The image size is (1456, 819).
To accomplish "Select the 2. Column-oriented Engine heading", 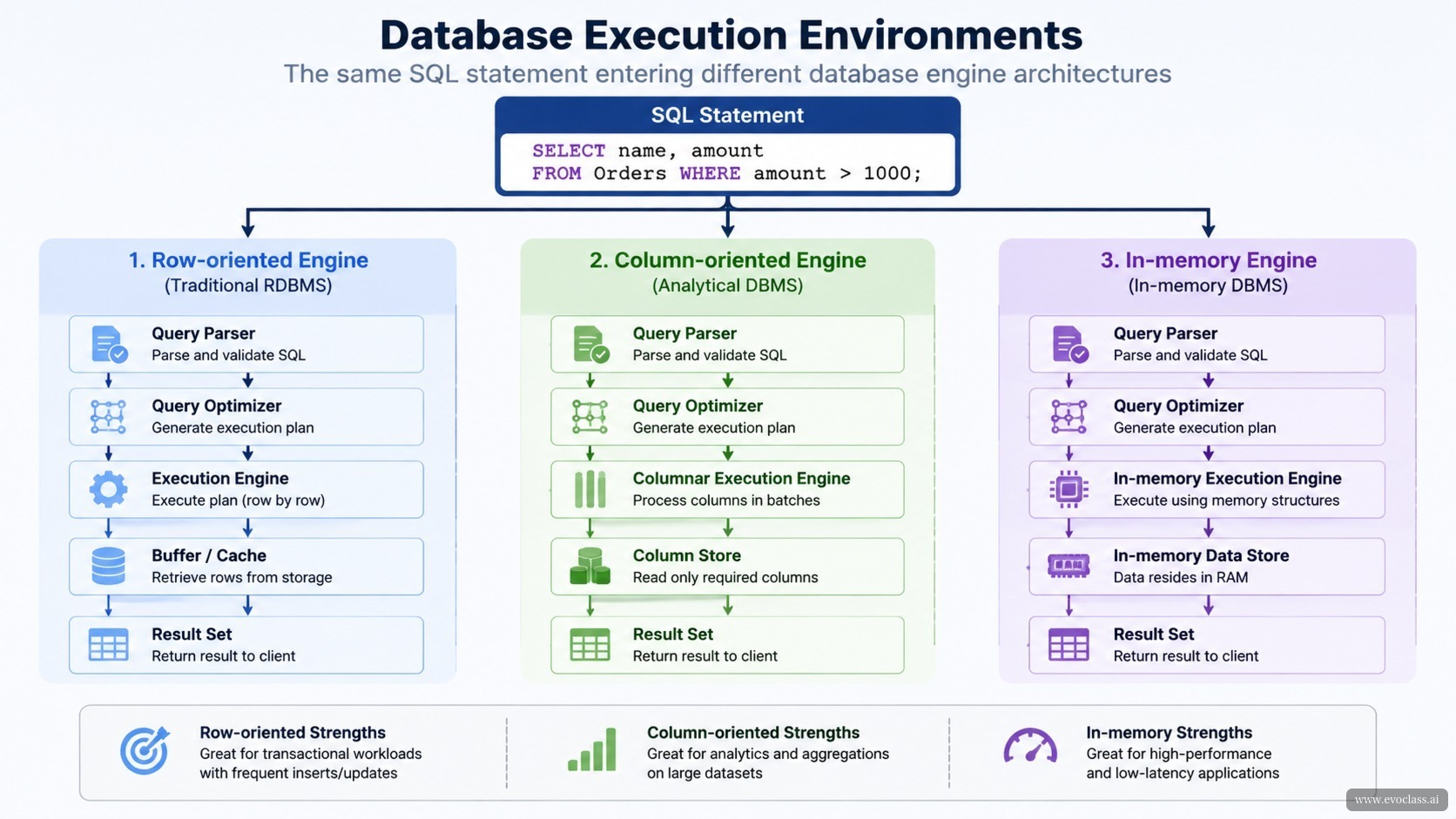I will (x=728, y=260).
